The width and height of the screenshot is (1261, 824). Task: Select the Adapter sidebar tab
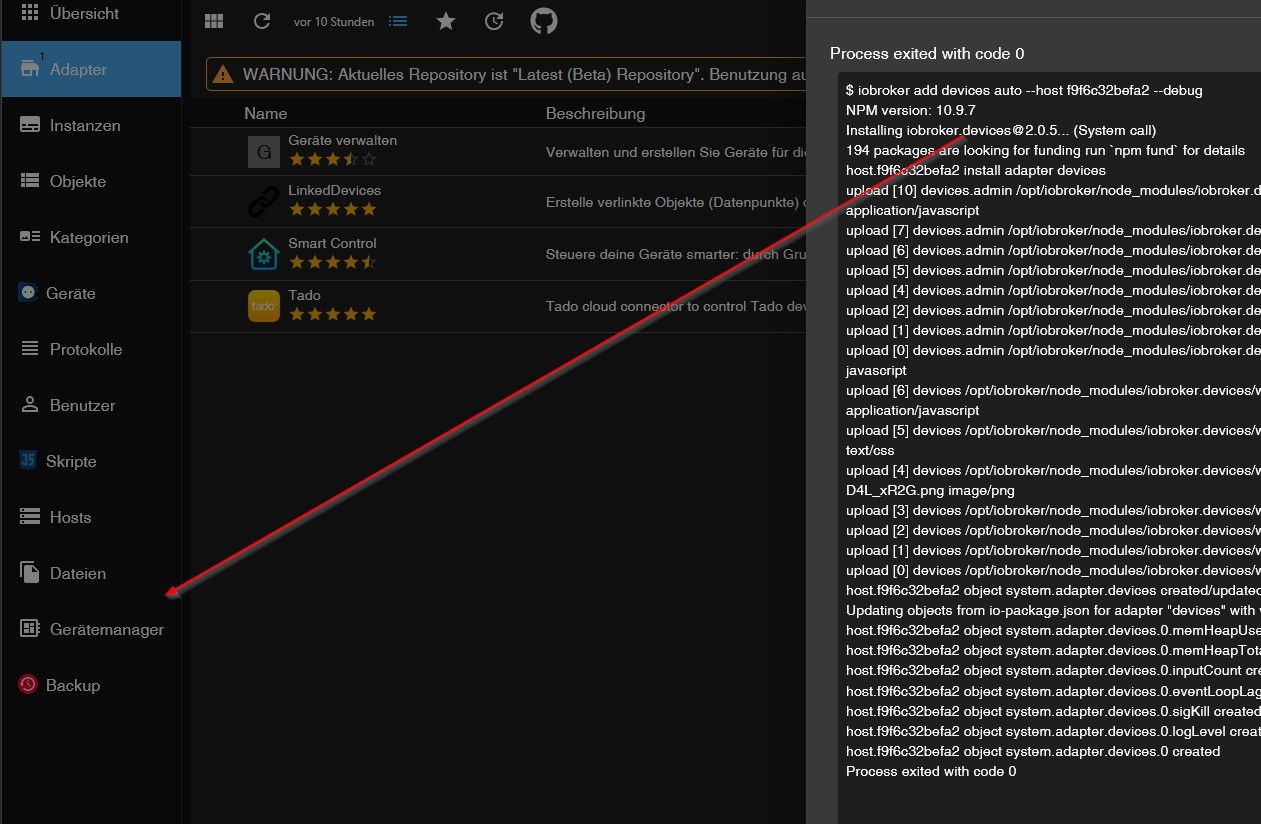pos(91,69)
